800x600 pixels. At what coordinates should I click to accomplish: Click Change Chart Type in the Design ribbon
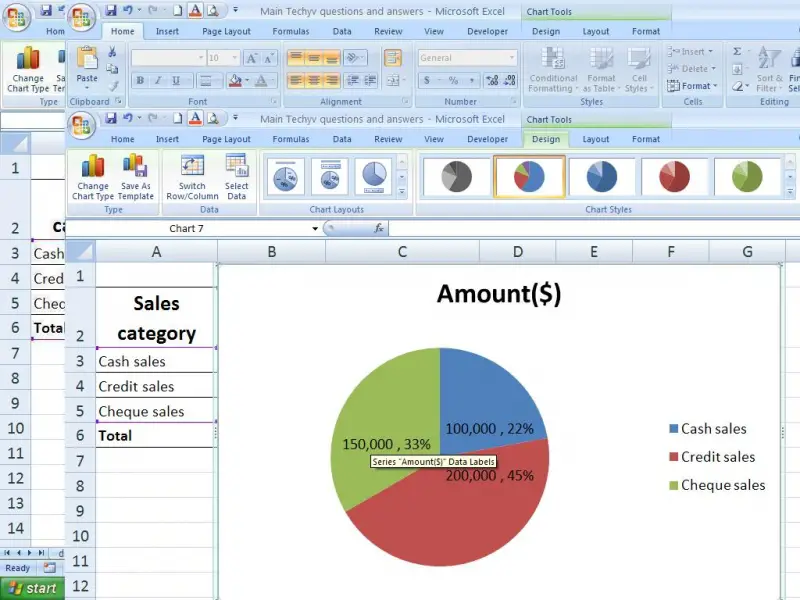93,177
